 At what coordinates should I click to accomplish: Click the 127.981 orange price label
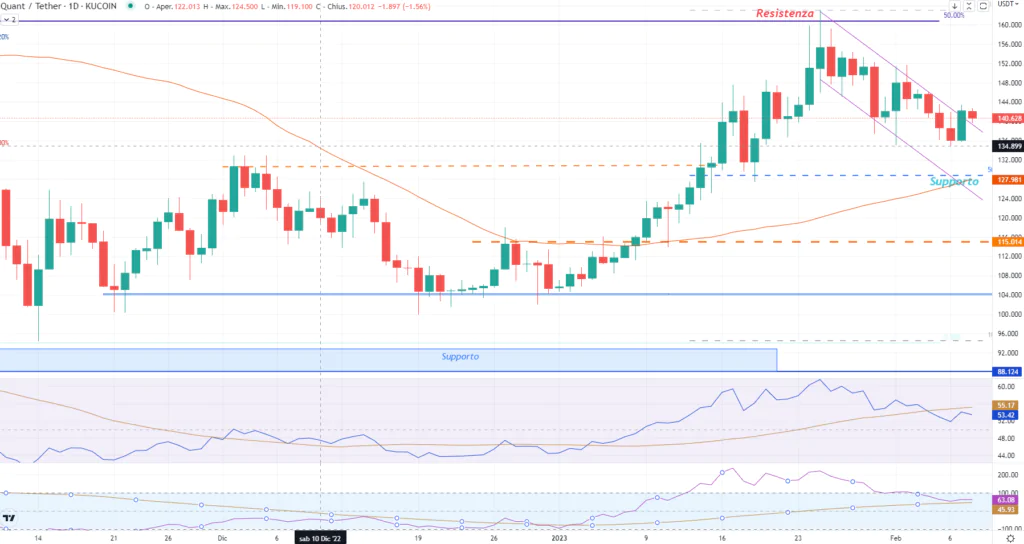pos(1008,180)
